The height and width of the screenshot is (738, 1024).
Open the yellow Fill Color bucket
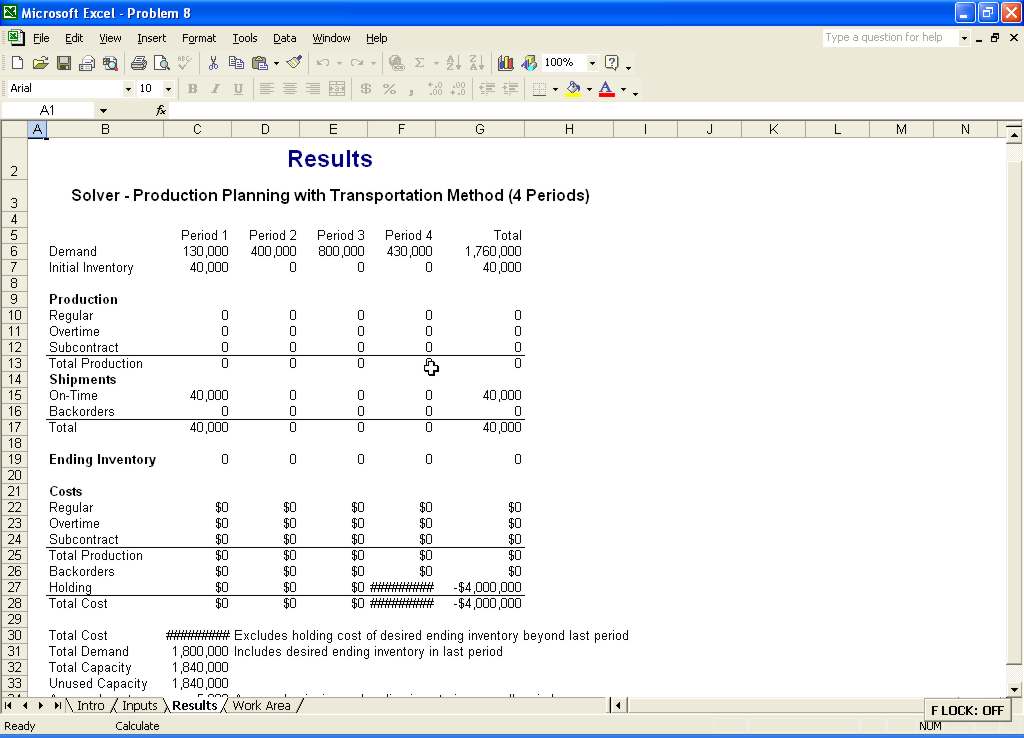573,89
